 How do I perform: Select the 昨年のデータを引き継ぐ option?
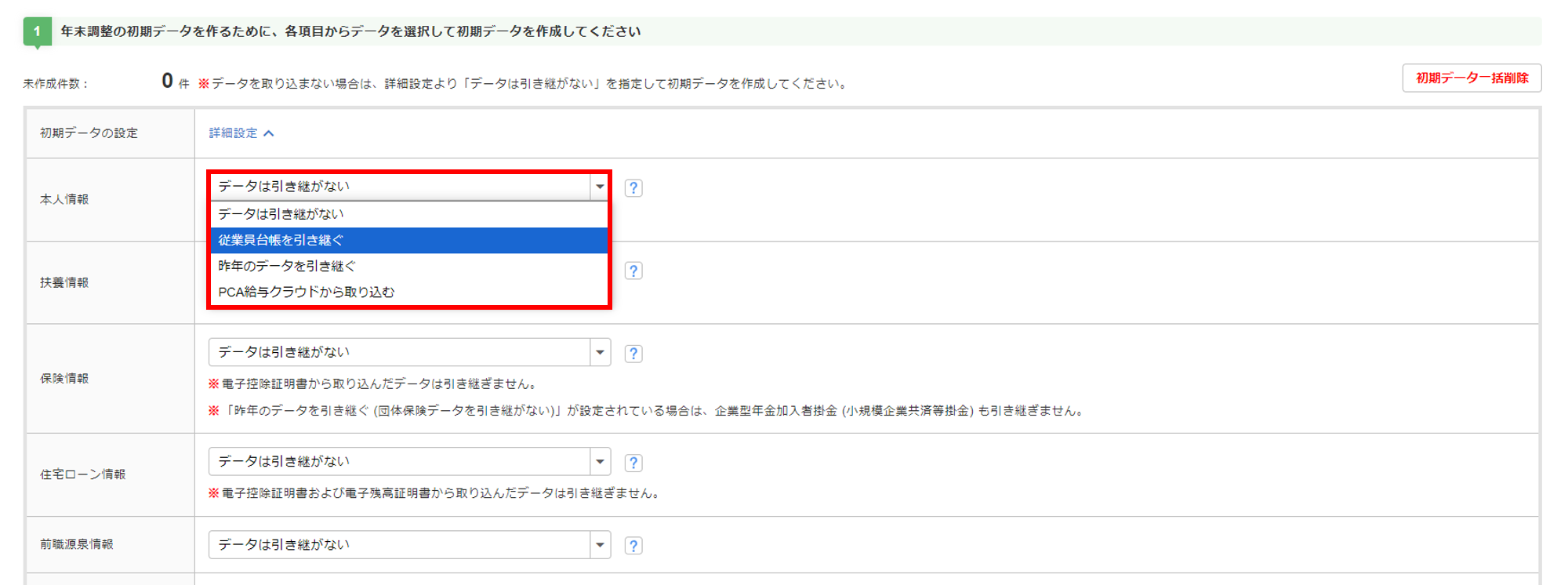coord(287,266)
